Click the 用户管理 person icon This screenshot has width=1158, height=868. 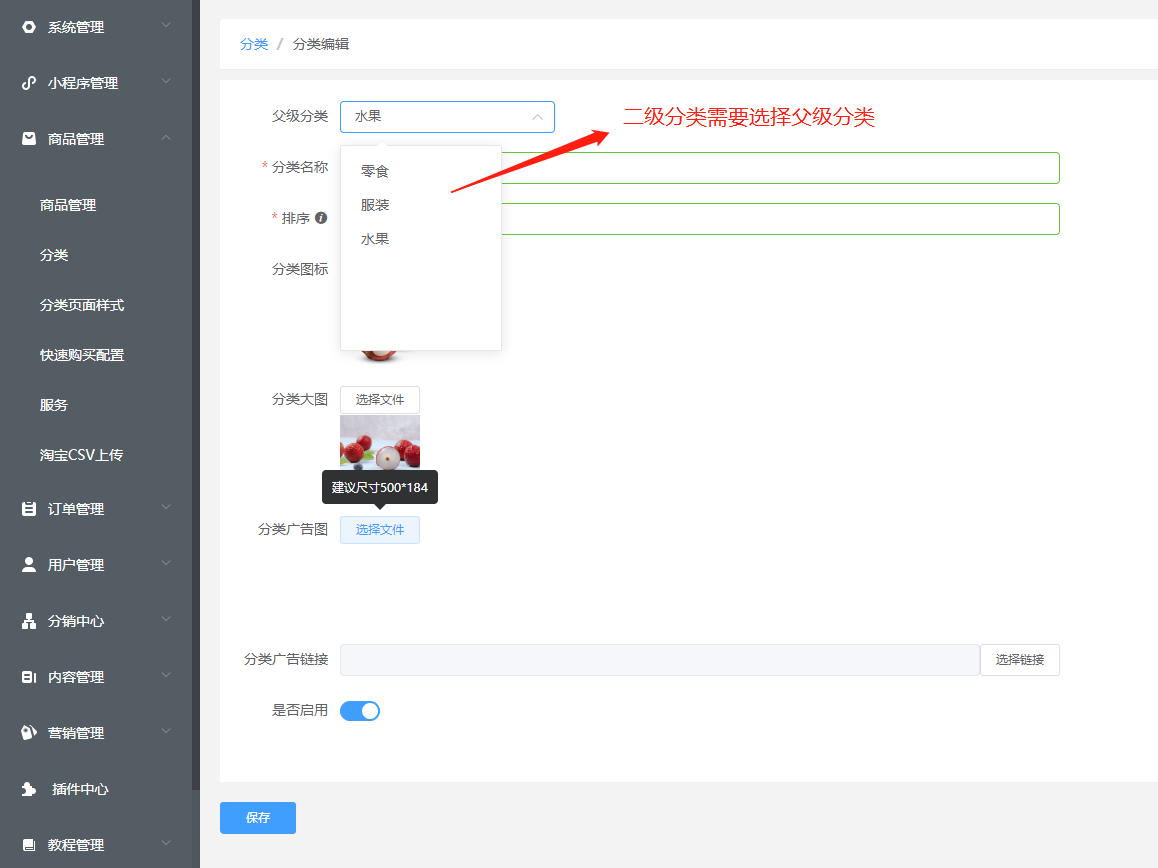click(x=29, y=565)
